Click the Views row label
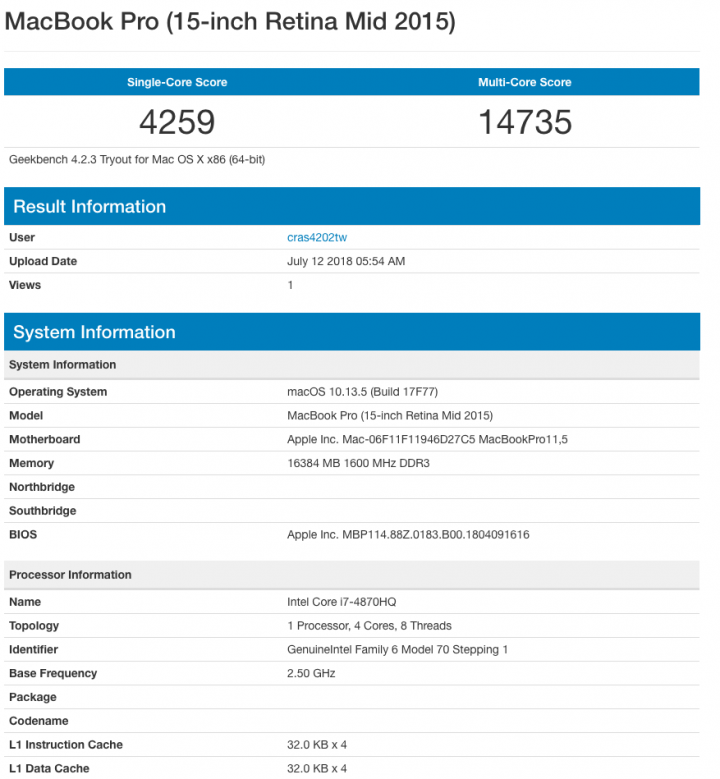 point(25,285)
